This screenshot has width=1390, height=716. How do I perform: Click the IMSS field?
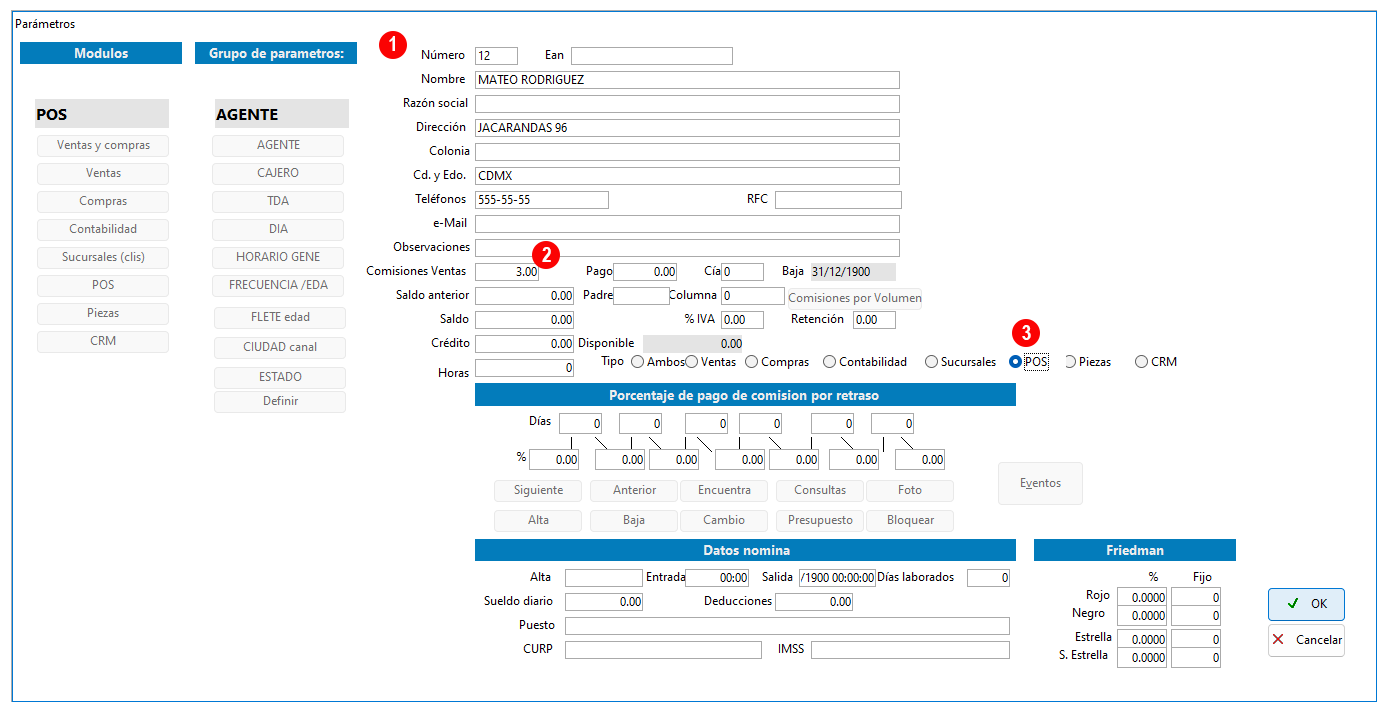(x=910, y=651)
